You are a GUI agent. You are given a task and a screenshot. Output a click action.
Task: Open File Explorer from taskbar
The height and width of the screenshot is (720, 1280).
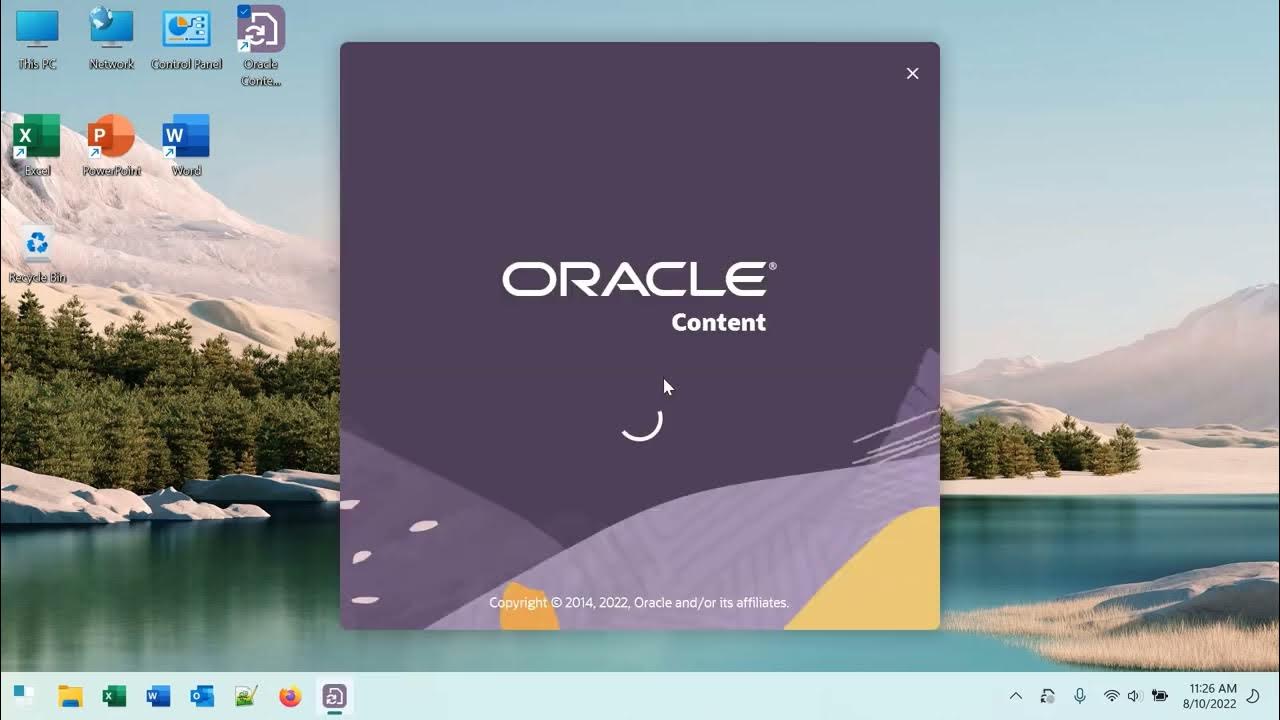click(70, 696)
